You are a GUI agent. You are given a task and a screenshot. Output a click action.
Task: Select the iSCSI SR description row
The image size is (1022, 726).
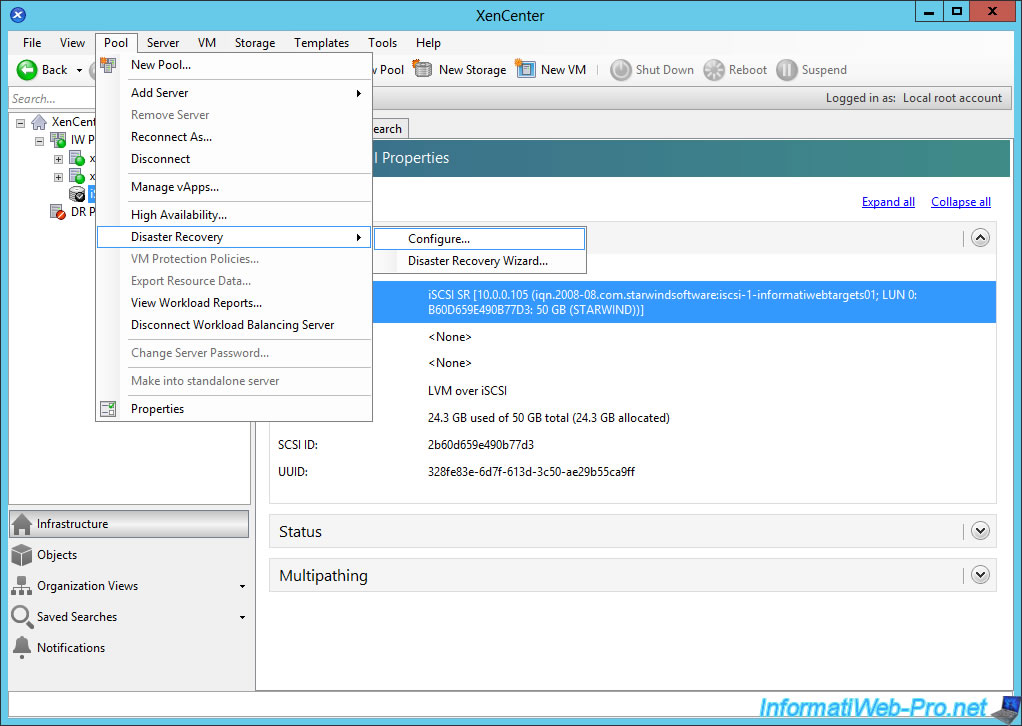(x=684, y=302)
